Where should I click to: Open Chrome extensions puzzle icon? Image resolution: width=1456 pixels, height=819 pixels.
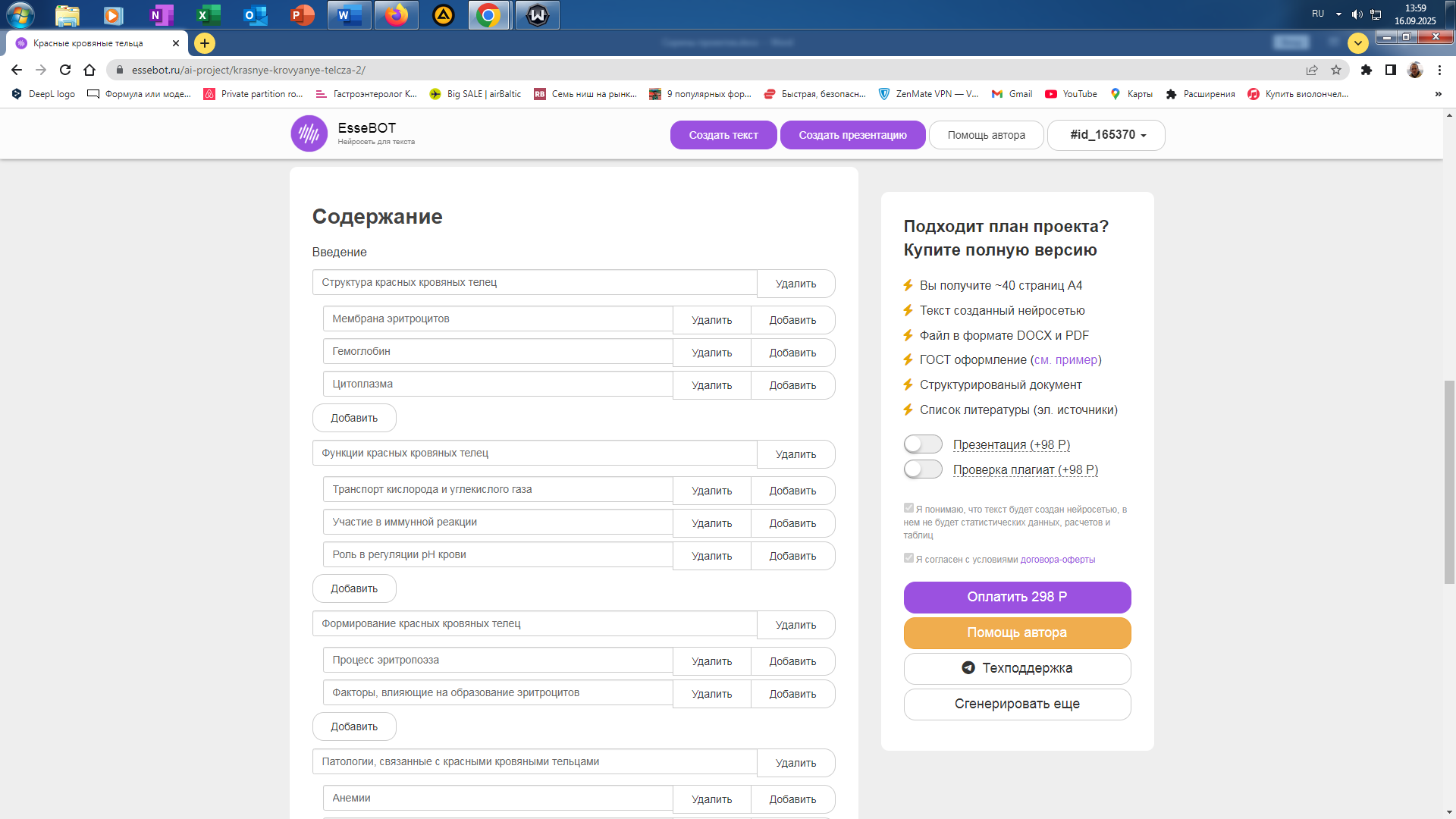tap(1366, 70)
